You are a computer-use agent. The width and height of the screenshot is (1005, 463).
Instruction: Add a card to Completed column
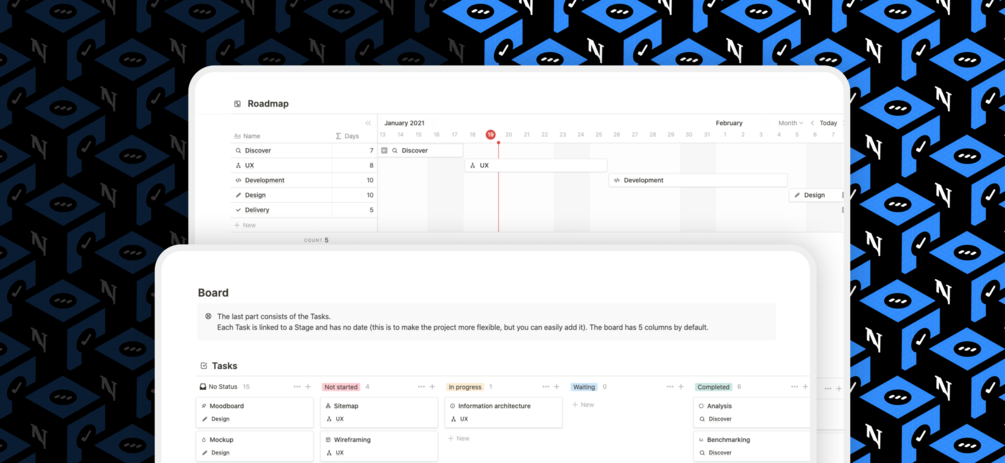pos(805,387)
